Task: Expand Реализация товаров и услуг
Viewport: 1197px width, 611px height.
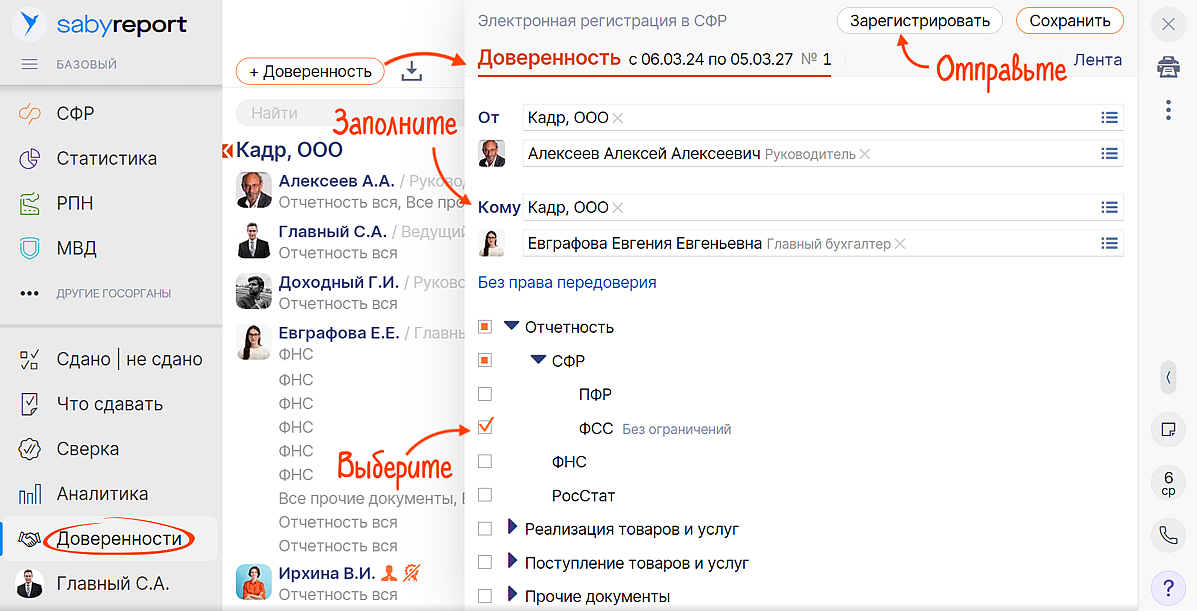Action: point(513,528)
